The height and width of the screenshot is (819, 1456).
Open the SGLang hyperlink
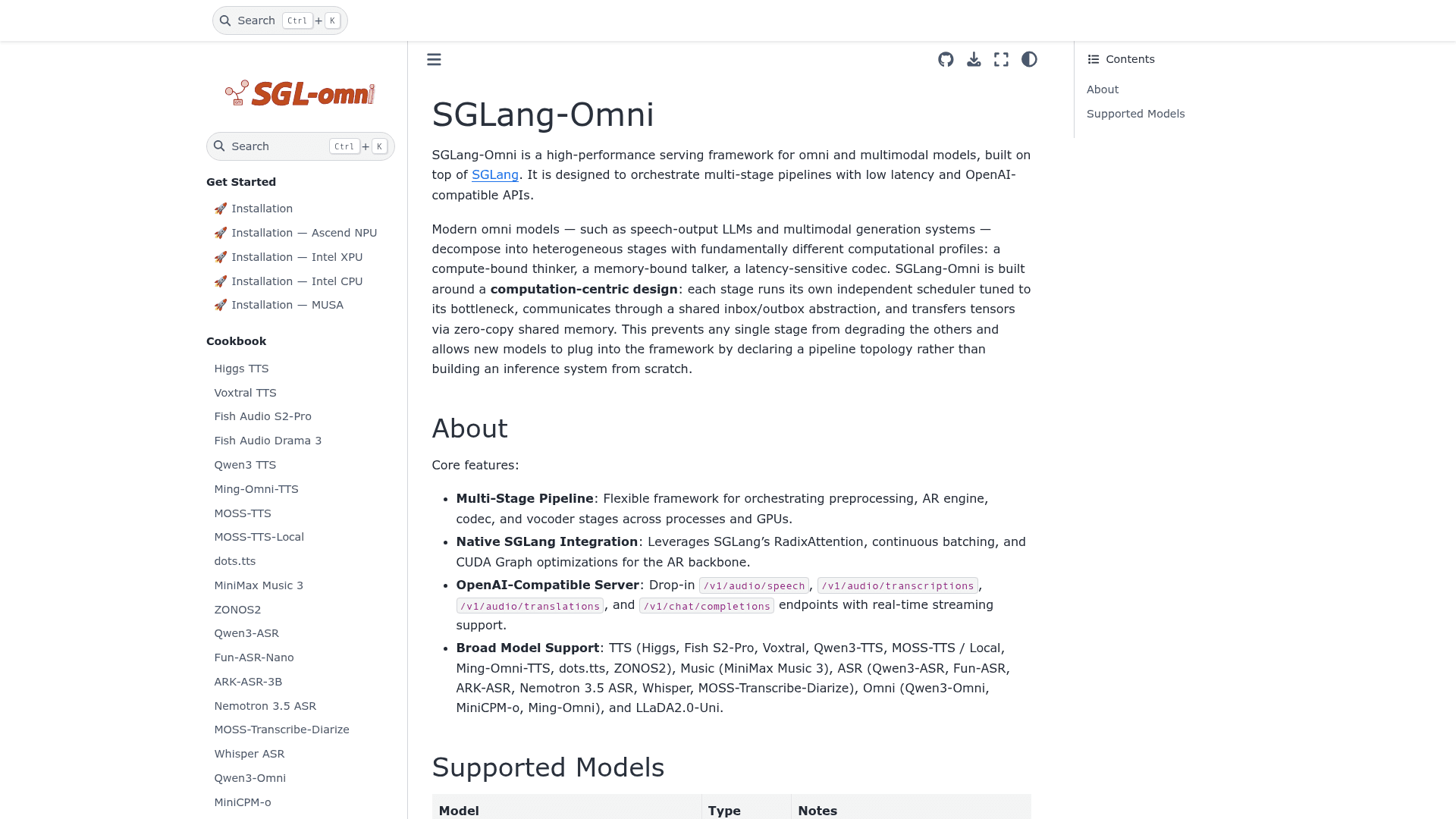click(495, 175)
